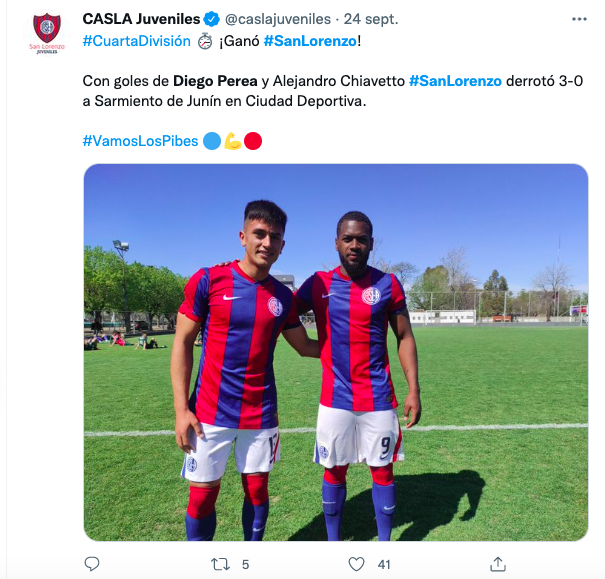The height and width of the screenshot is (579, 605).
Task: Open the #VamosLosPibes hashtag
Action: pos(140,141)
